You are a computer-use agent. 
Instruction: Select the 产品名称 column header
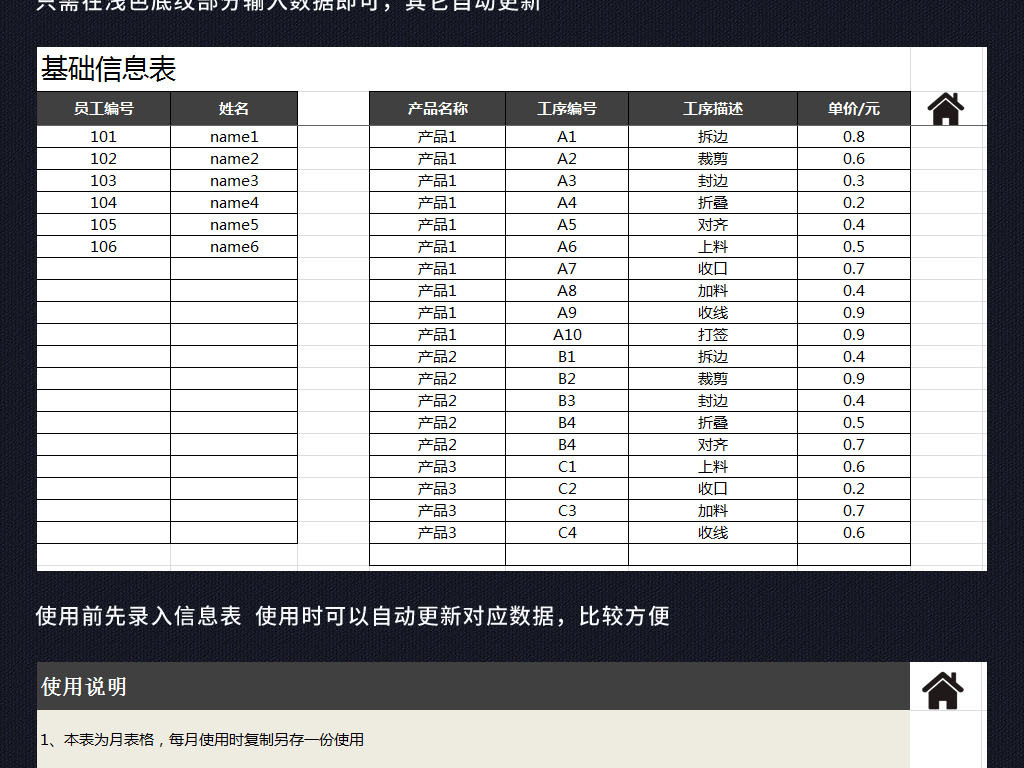[438, 108]
